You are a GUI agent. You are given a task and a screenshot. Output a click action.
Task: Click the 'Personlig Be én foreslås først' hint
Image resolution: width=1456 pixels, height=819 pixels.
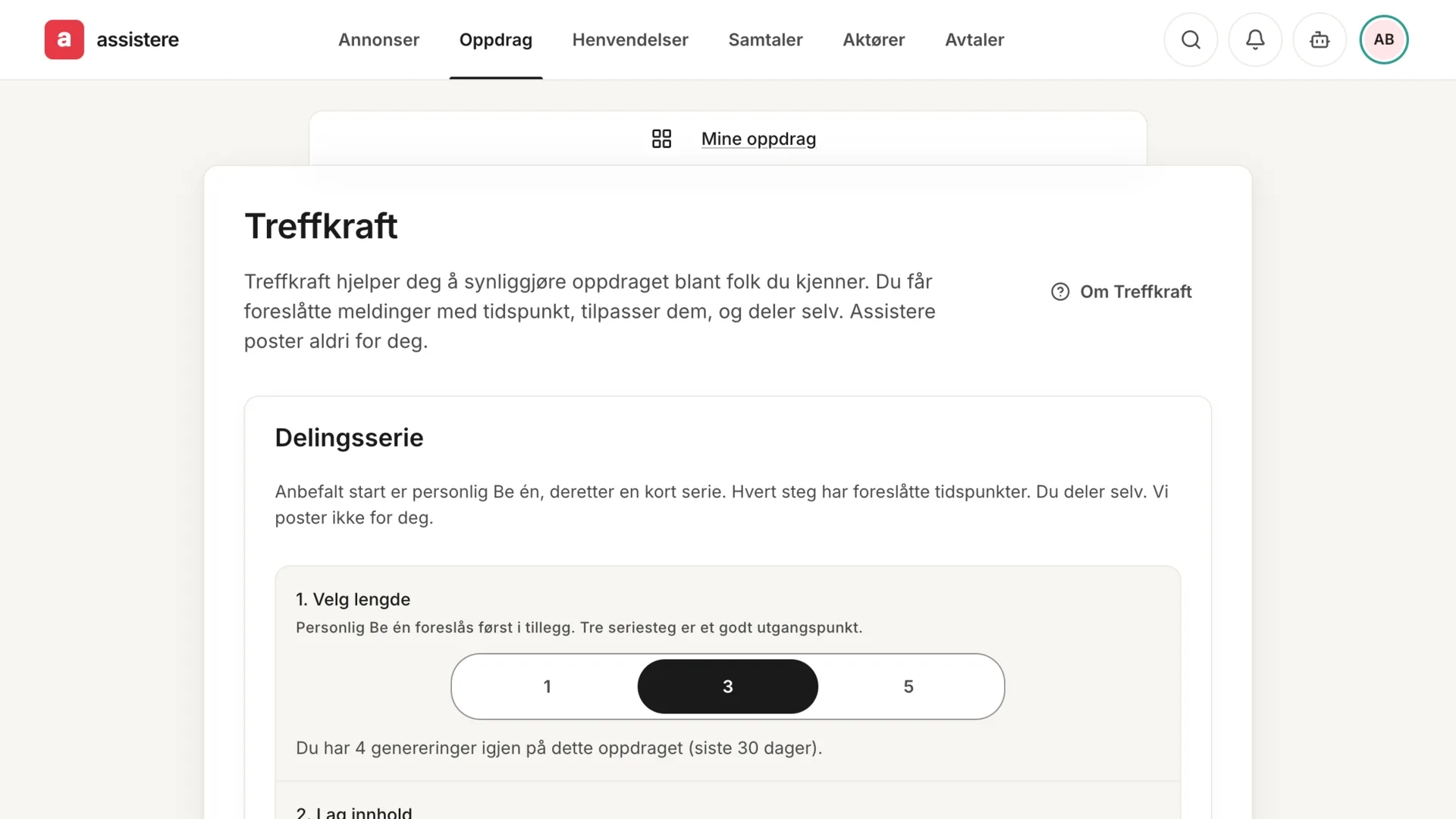tap(579, 628)
